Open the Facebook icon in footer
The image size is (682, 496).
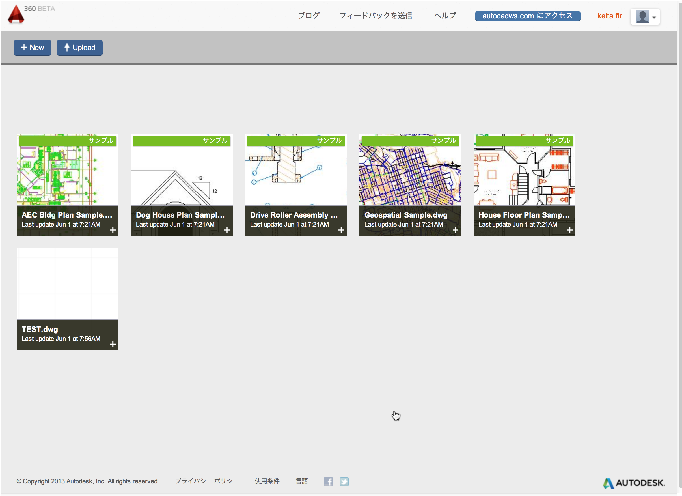click(328, 481)
